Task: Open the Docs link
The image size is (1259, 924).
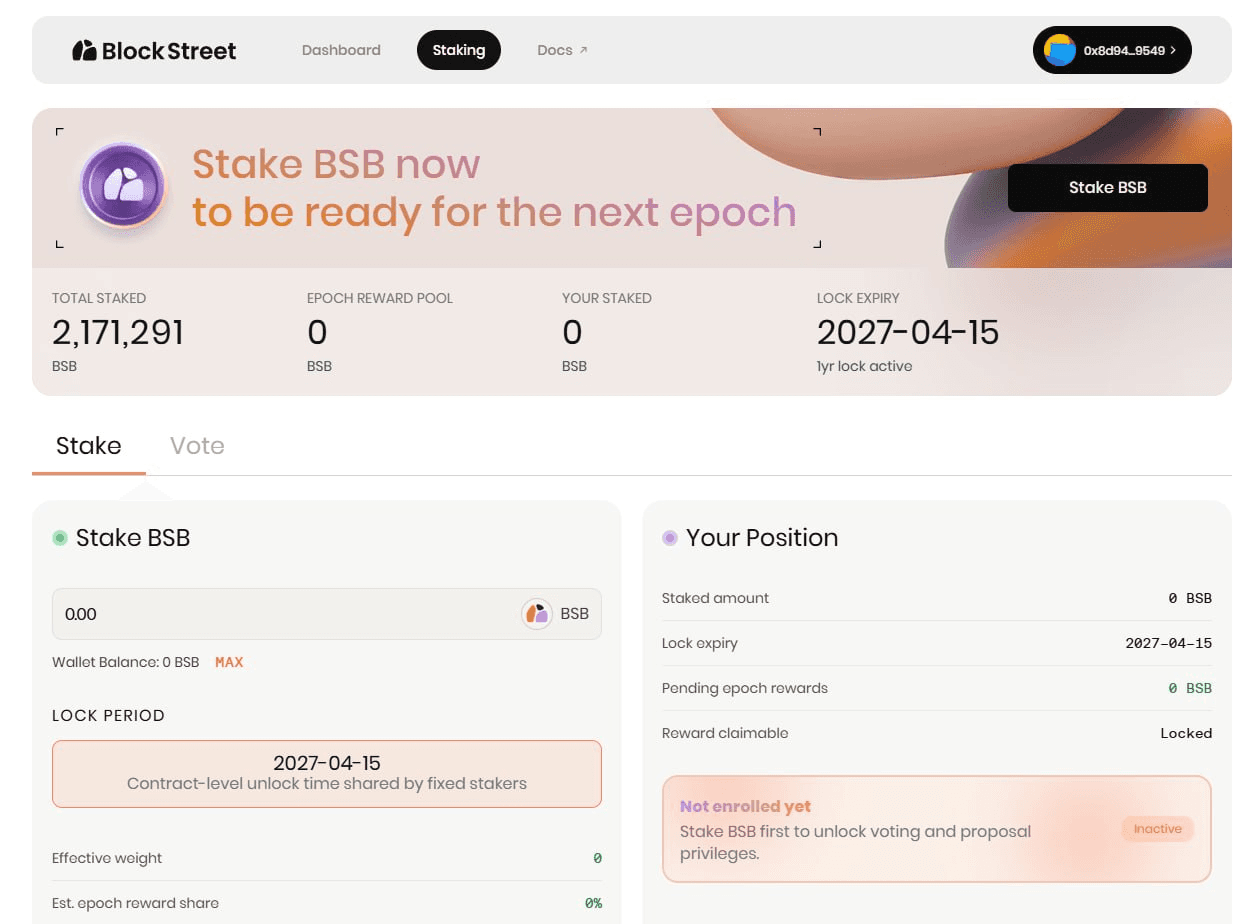Action: 555,50
